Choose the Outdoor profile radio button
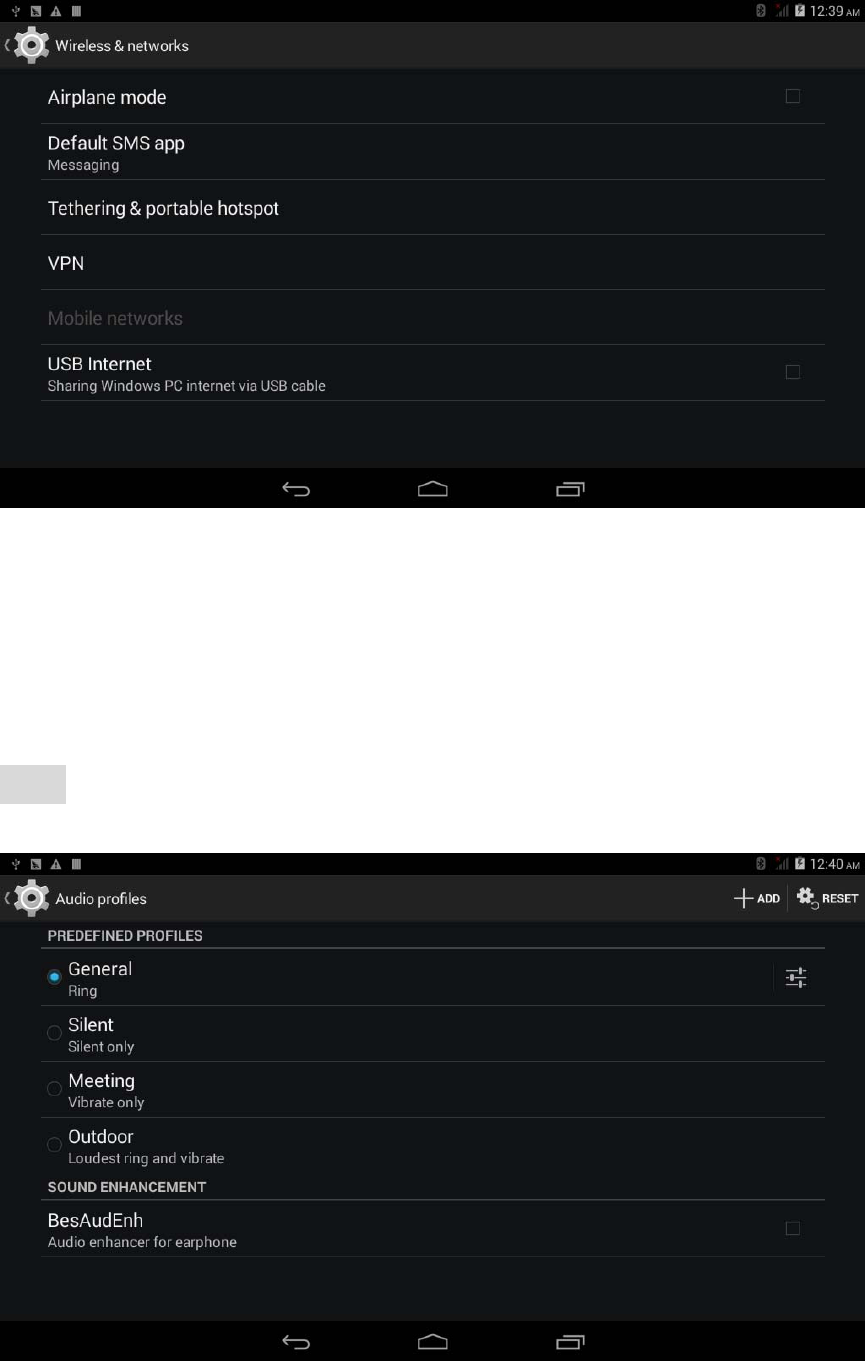Viewport: 865px width, 1361px height. (x=55, y=1145)
